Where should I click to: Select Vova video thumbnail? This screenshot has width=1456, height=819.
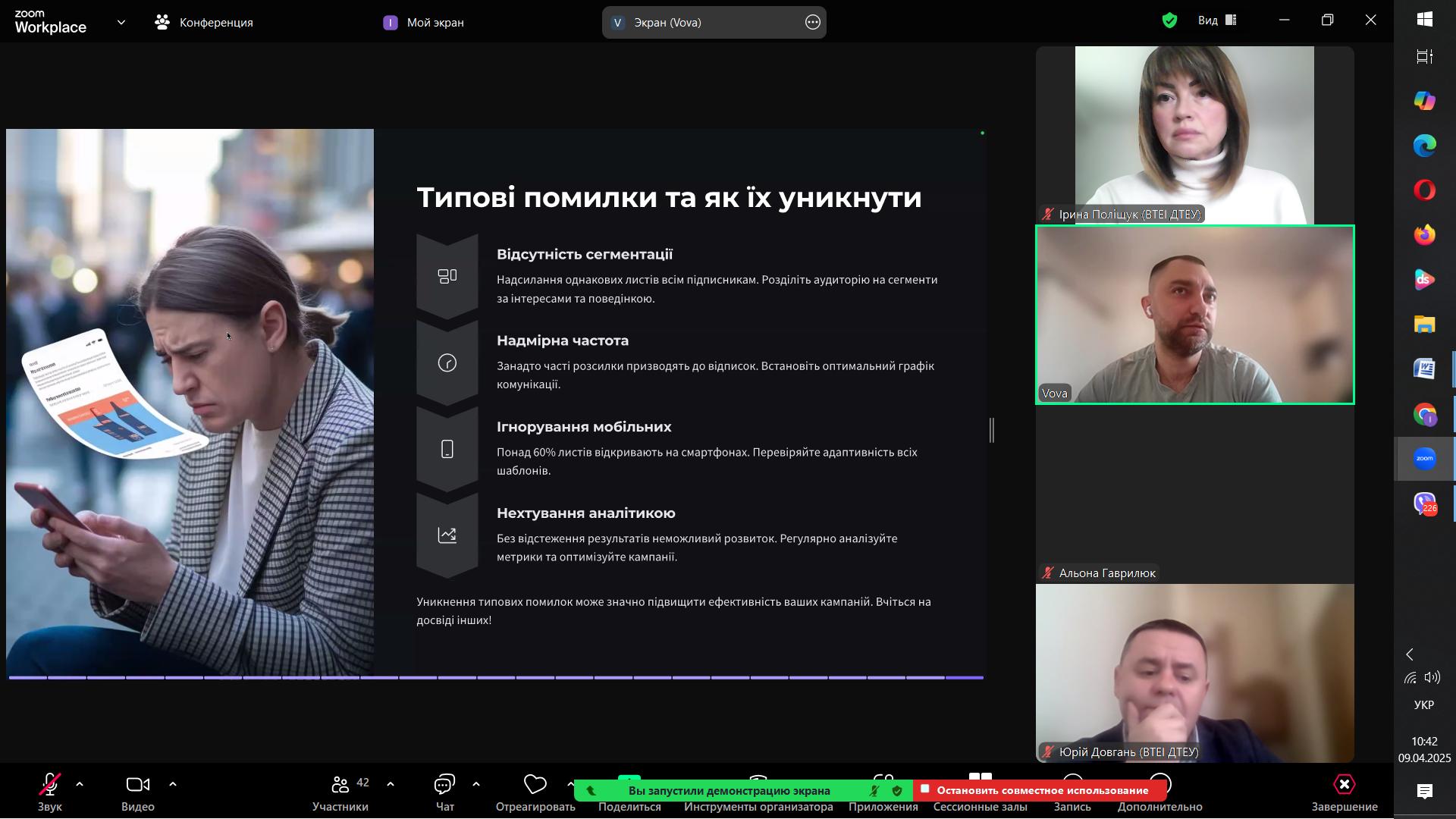point(1194,315)
